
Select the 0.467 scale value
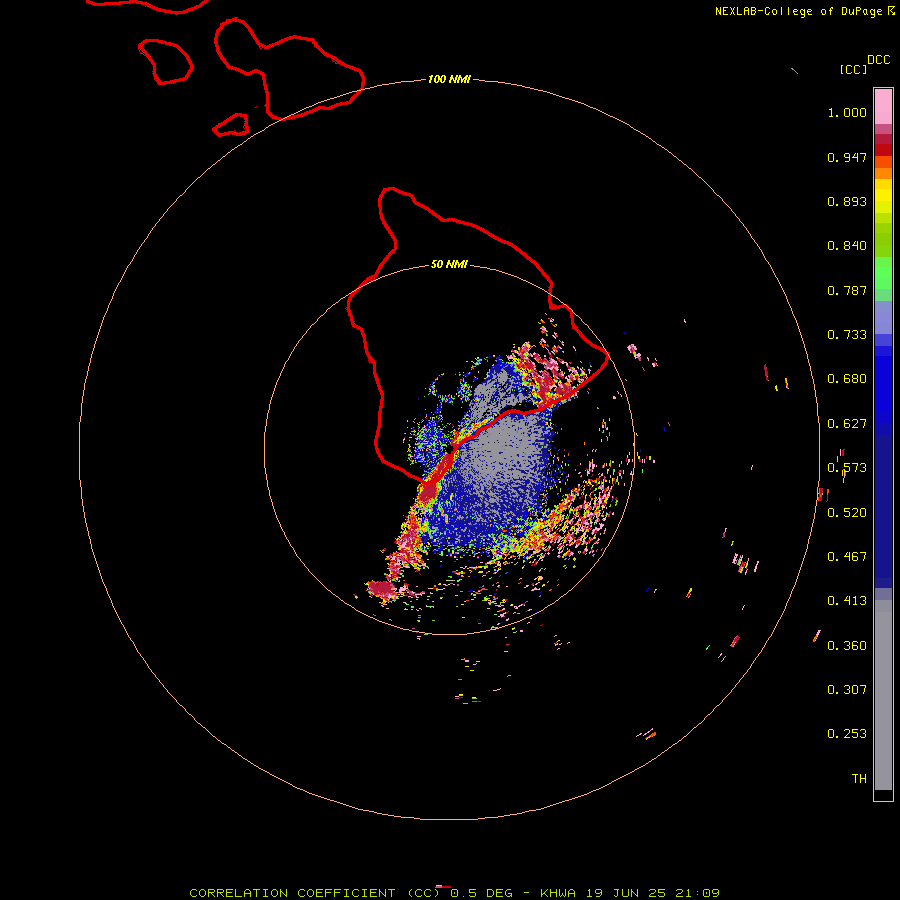[847, 557]
